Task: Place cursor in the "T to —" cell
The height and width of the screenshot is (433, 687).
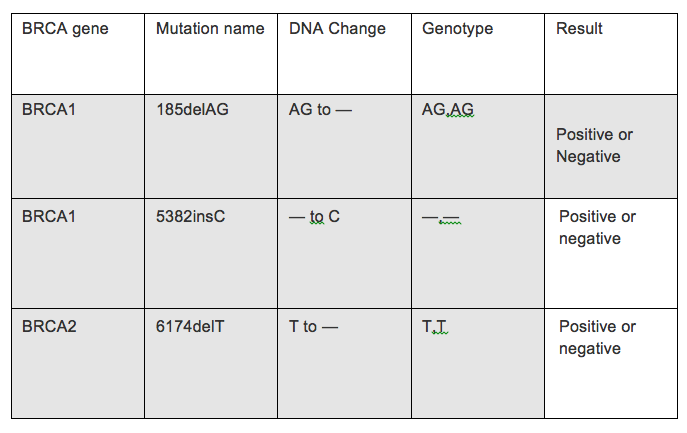Action: pyautogui.click(x=313, y=326)
